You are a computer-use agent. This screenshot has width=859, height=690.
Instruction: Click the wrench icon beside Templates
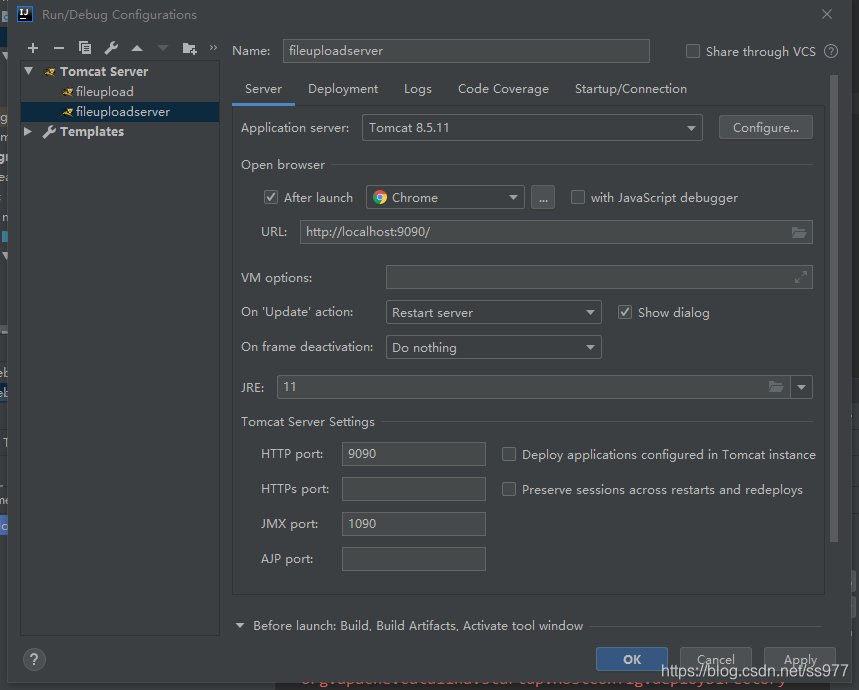click(x=49, y=132)
